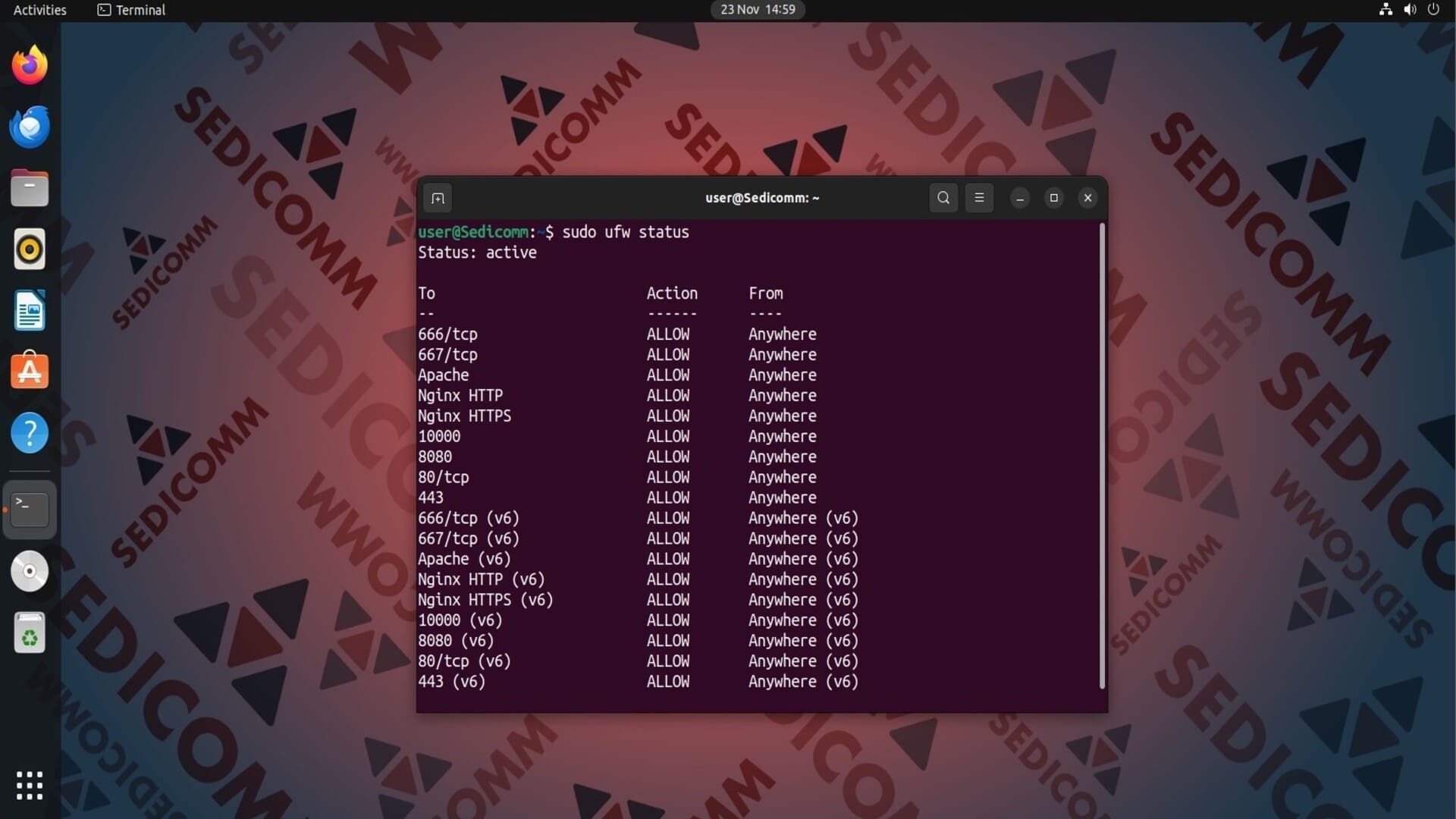Click the IPv4 '8080' rule entry (no v6)
The image size is (1456, 819).
435,457
